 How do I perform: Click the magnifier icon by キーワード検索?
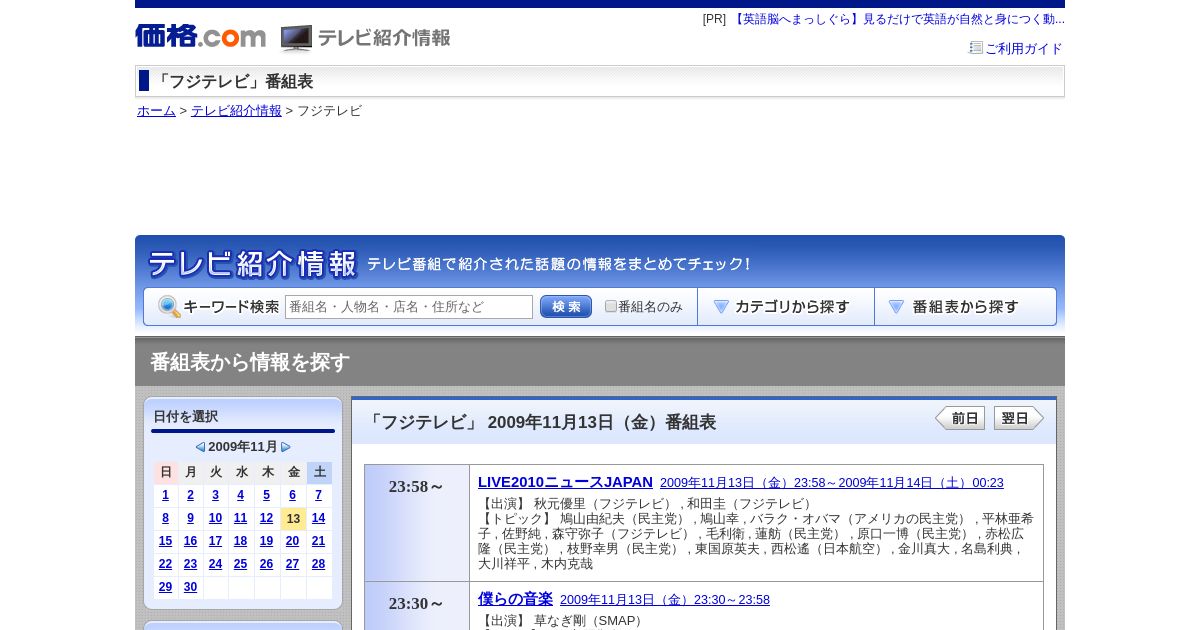(169, 307)
